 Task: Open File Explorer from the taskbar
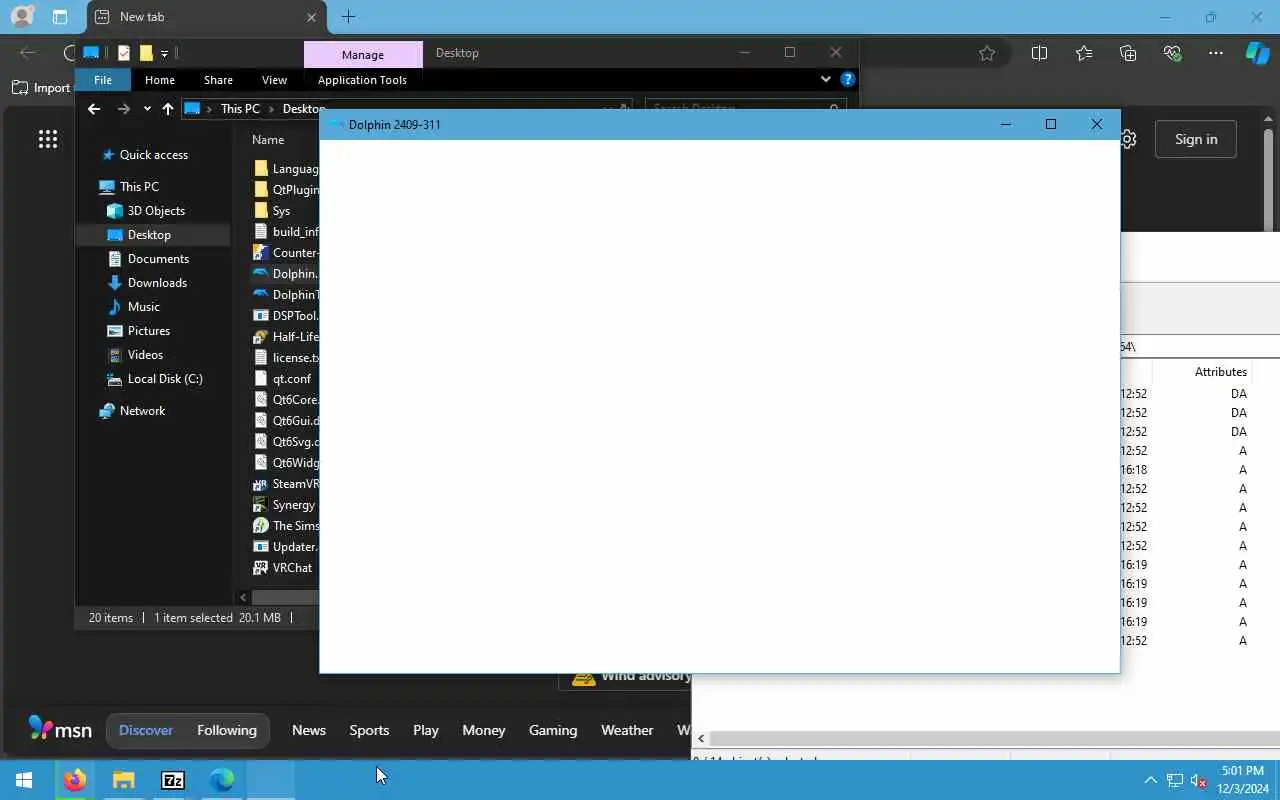(x=123, y=780)
